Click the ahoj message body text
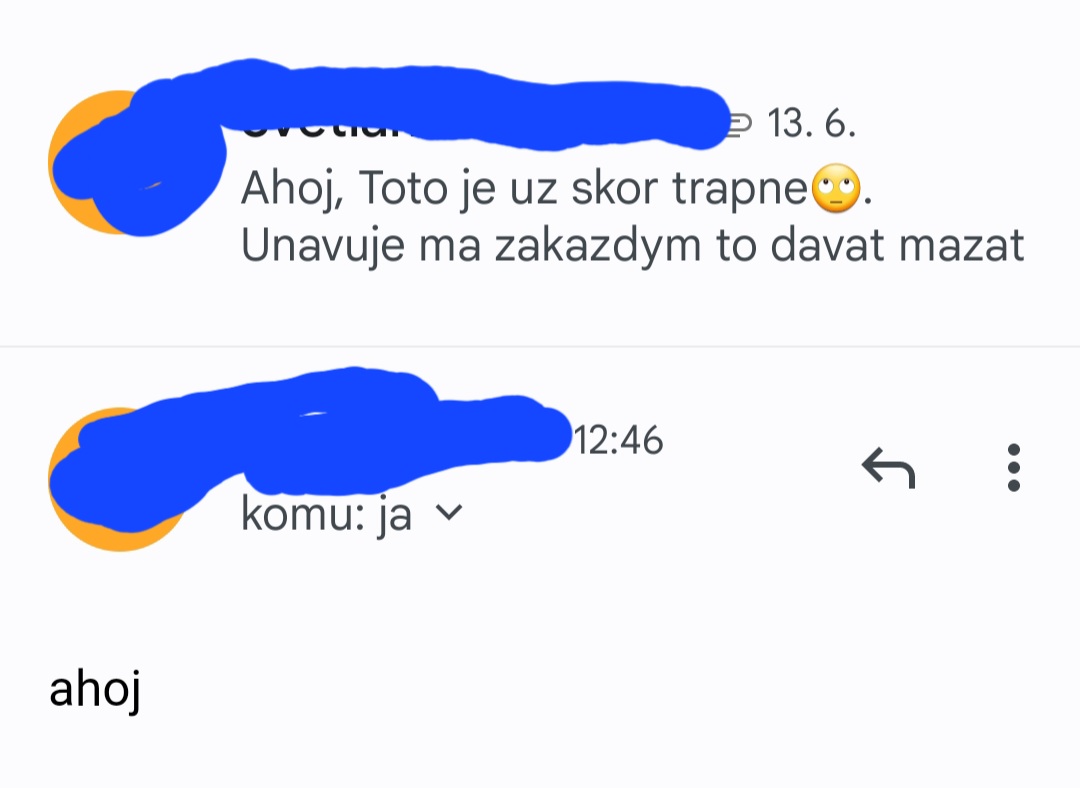Viewport: 1080px width, 788px height. pyautogui.click(x=95, y=689)
